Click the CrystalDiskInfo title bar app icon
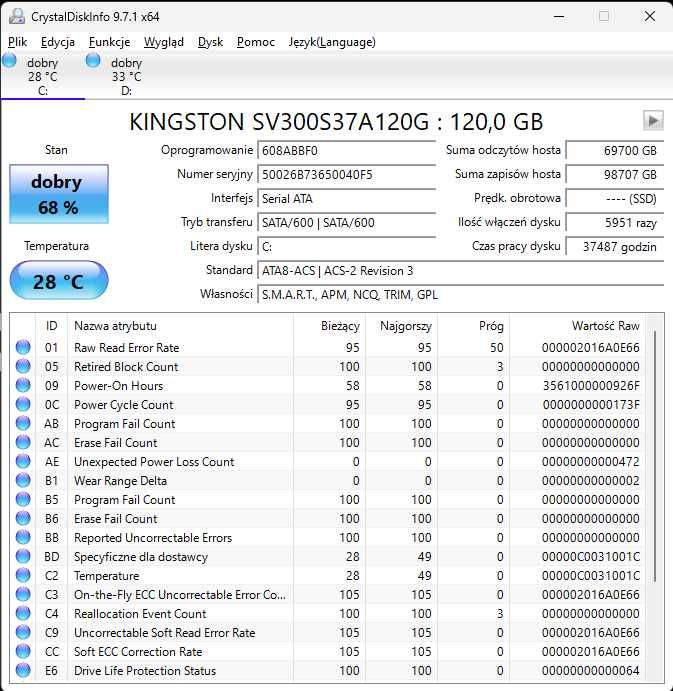This screenshot has width=673, height=691. pos(17,17)
